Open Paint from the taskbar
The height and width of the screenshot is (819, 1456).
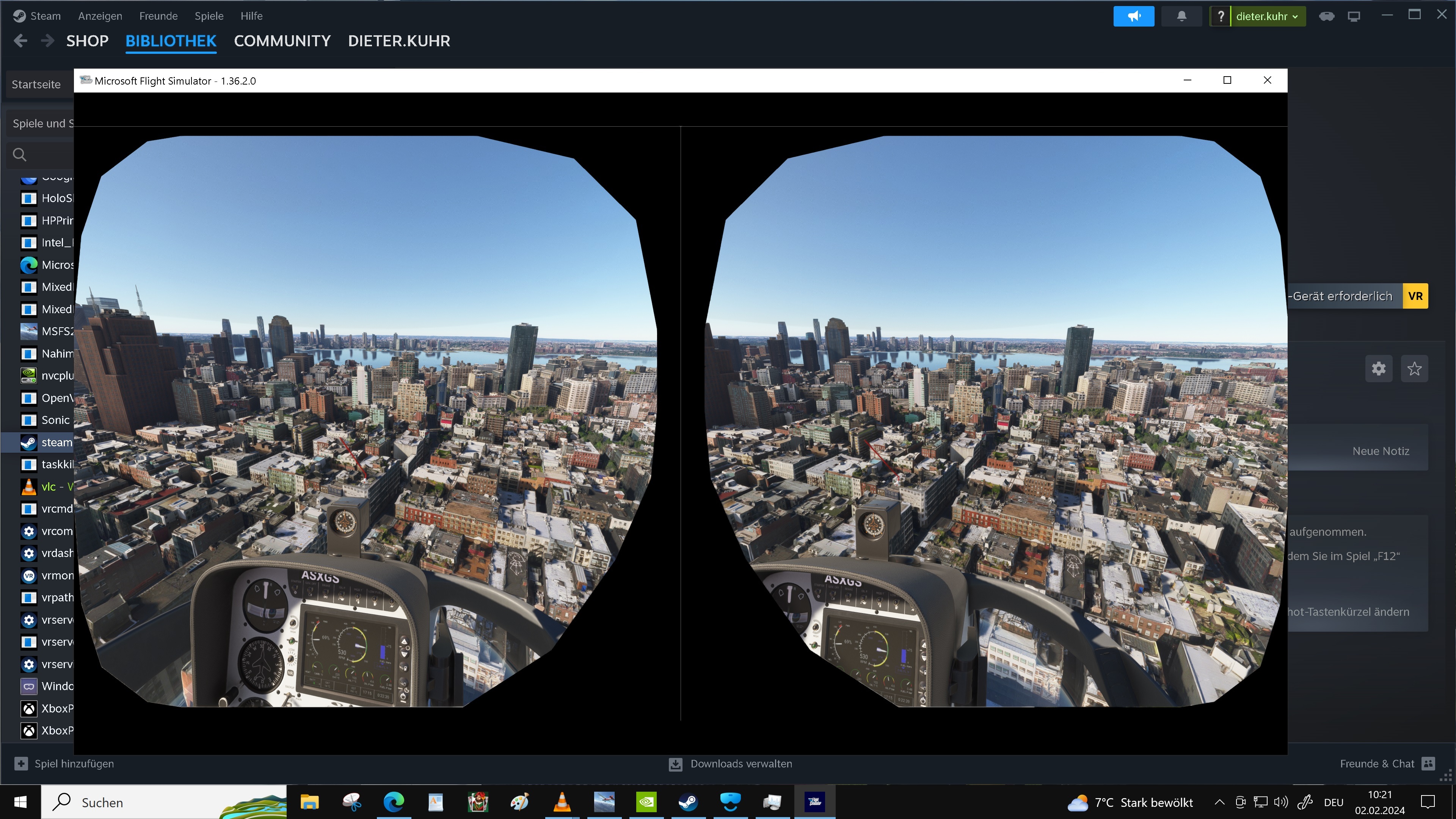pos(519,802)
